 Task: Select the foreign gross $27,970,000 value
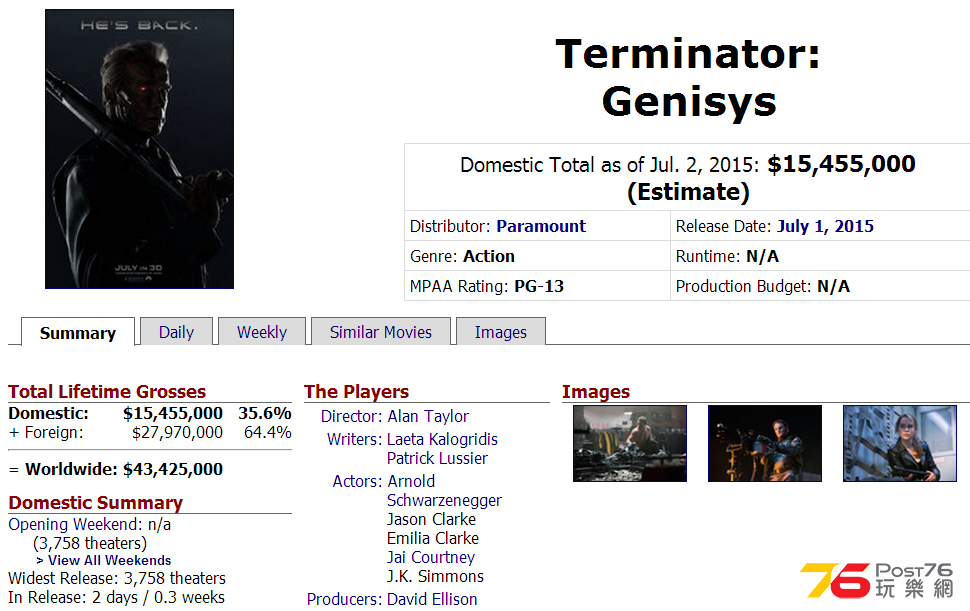pos(177,432)
